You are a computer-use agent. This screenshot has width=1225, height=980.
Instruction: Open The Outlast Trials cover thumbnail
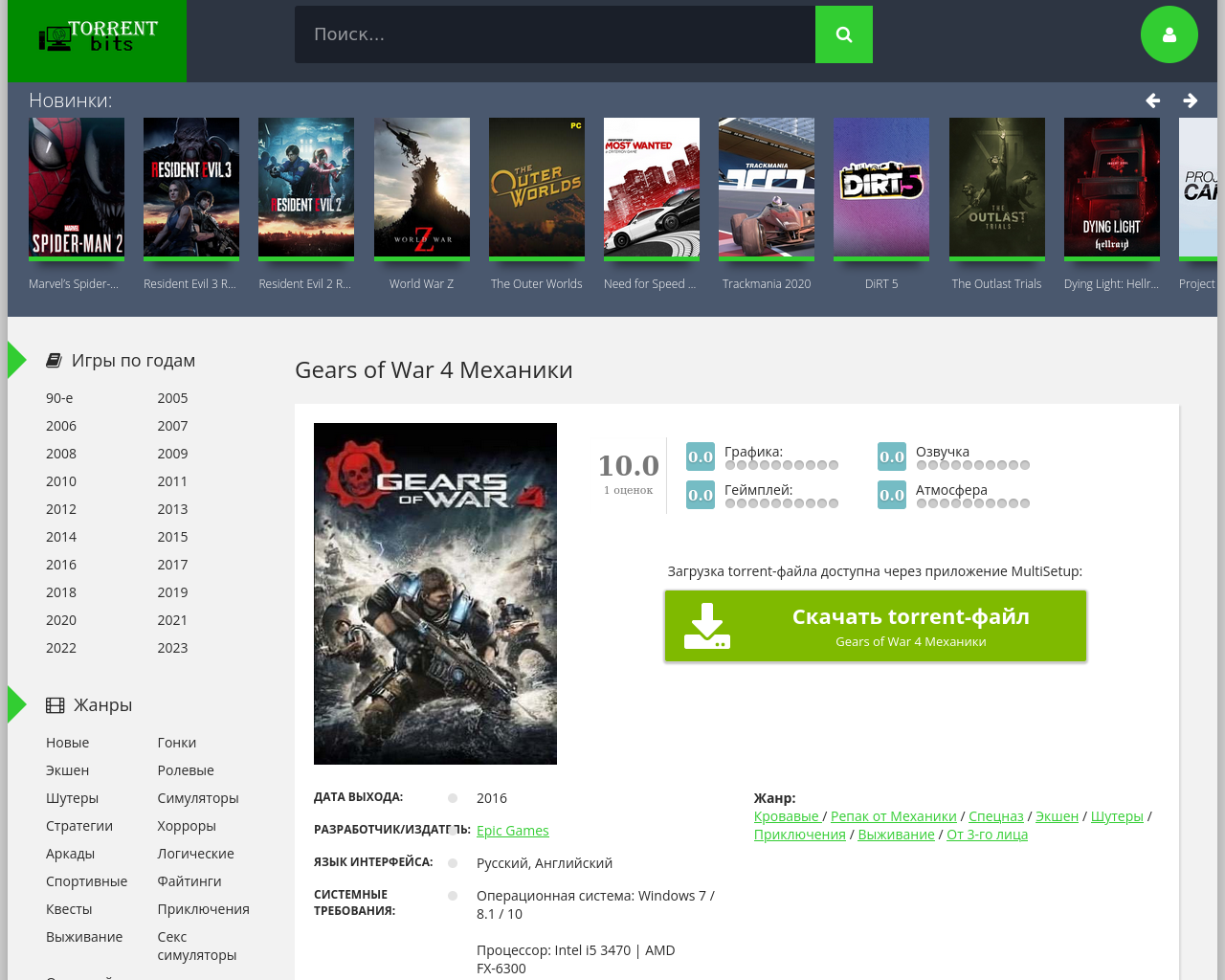997,189
